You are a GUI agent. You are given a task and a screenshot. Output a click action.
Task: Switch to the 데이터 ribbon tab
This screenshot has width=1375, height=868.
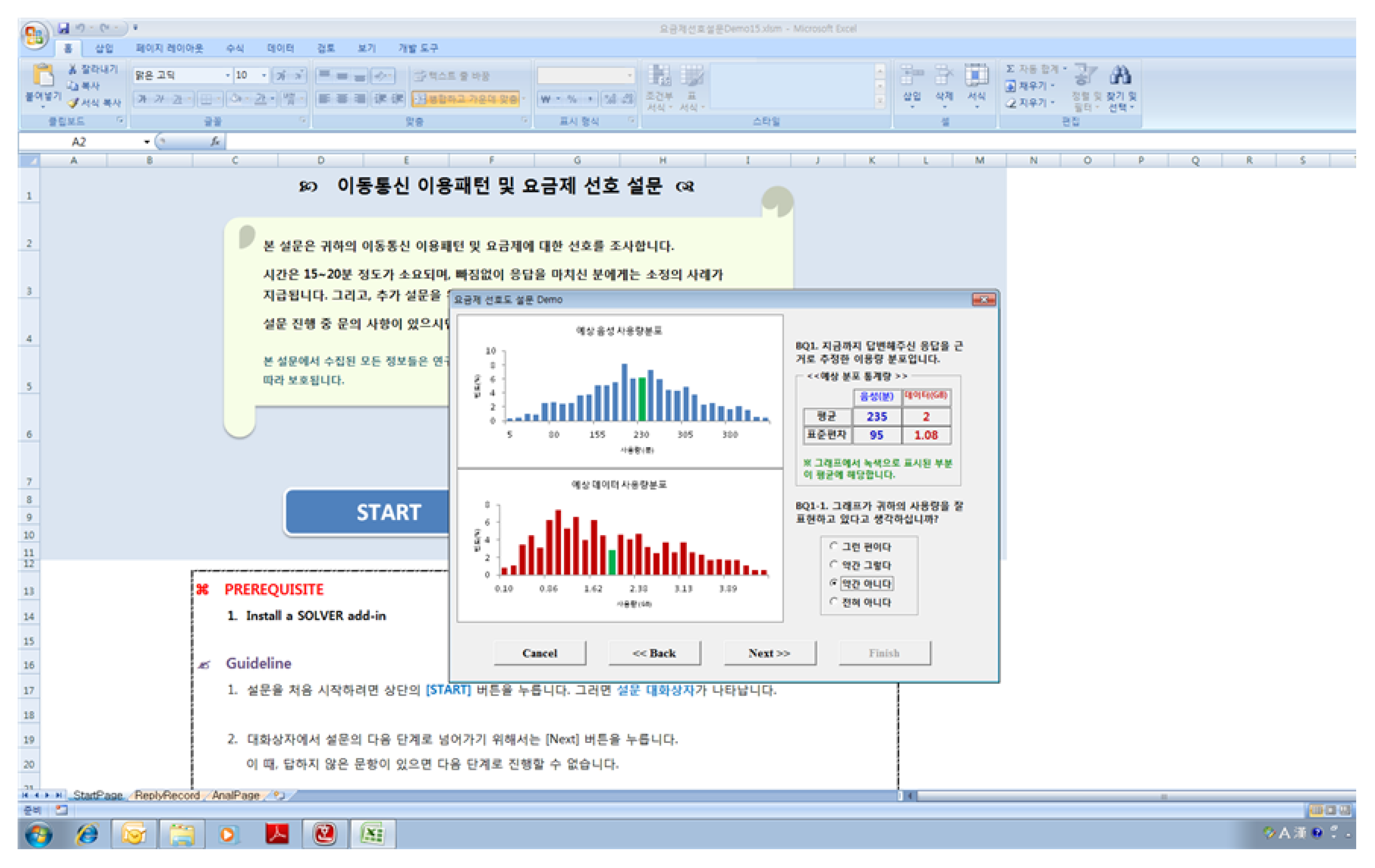(x=280, y=48)
